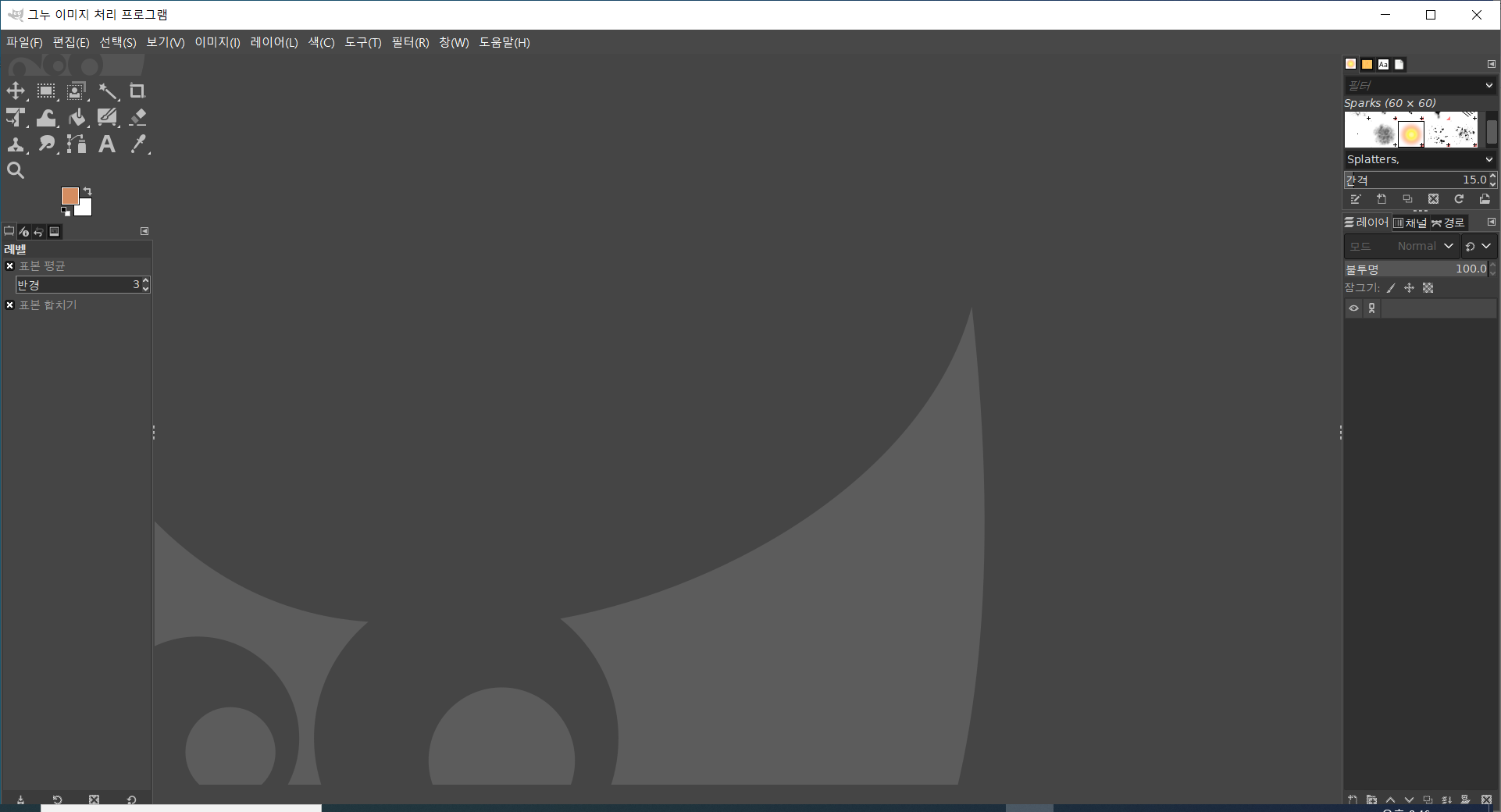Open the Fonts tab with the Aa icon
The width and height of the screenshot is (1501, 812).
tap(1383, 64)
